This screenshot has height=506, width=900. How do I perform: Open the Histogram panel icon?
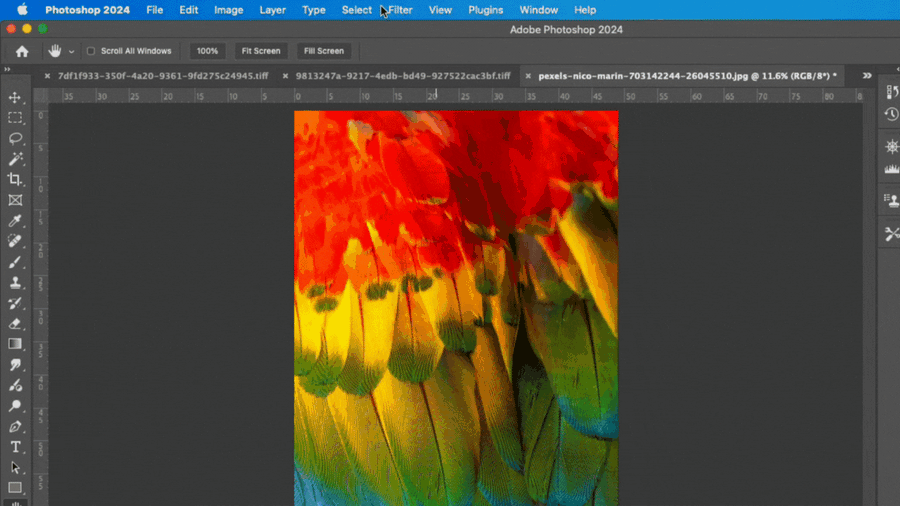[x=891, y=169]
